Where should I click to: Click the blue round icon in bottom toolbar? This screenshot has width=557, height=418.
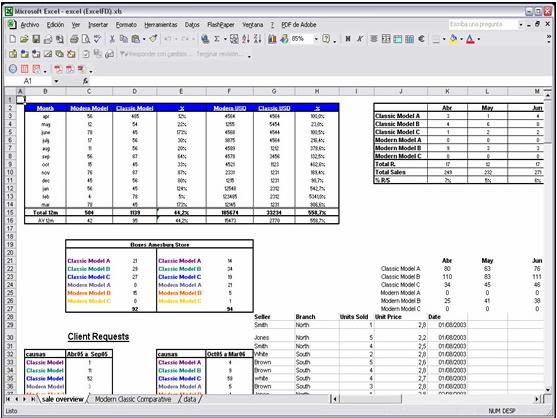click(12, 69)
